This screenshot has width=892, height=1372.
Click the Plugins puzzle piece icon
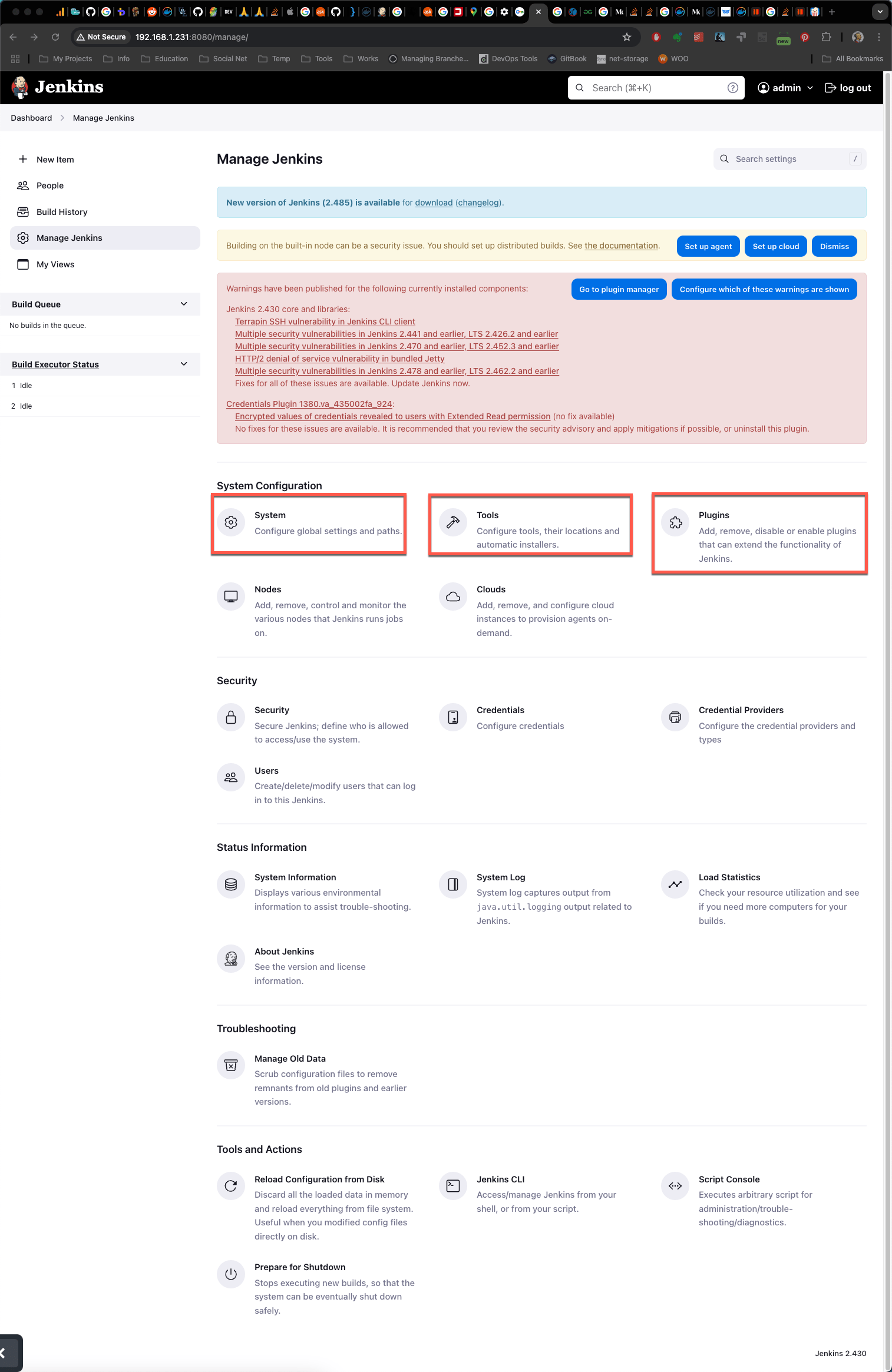coord(675,522)
